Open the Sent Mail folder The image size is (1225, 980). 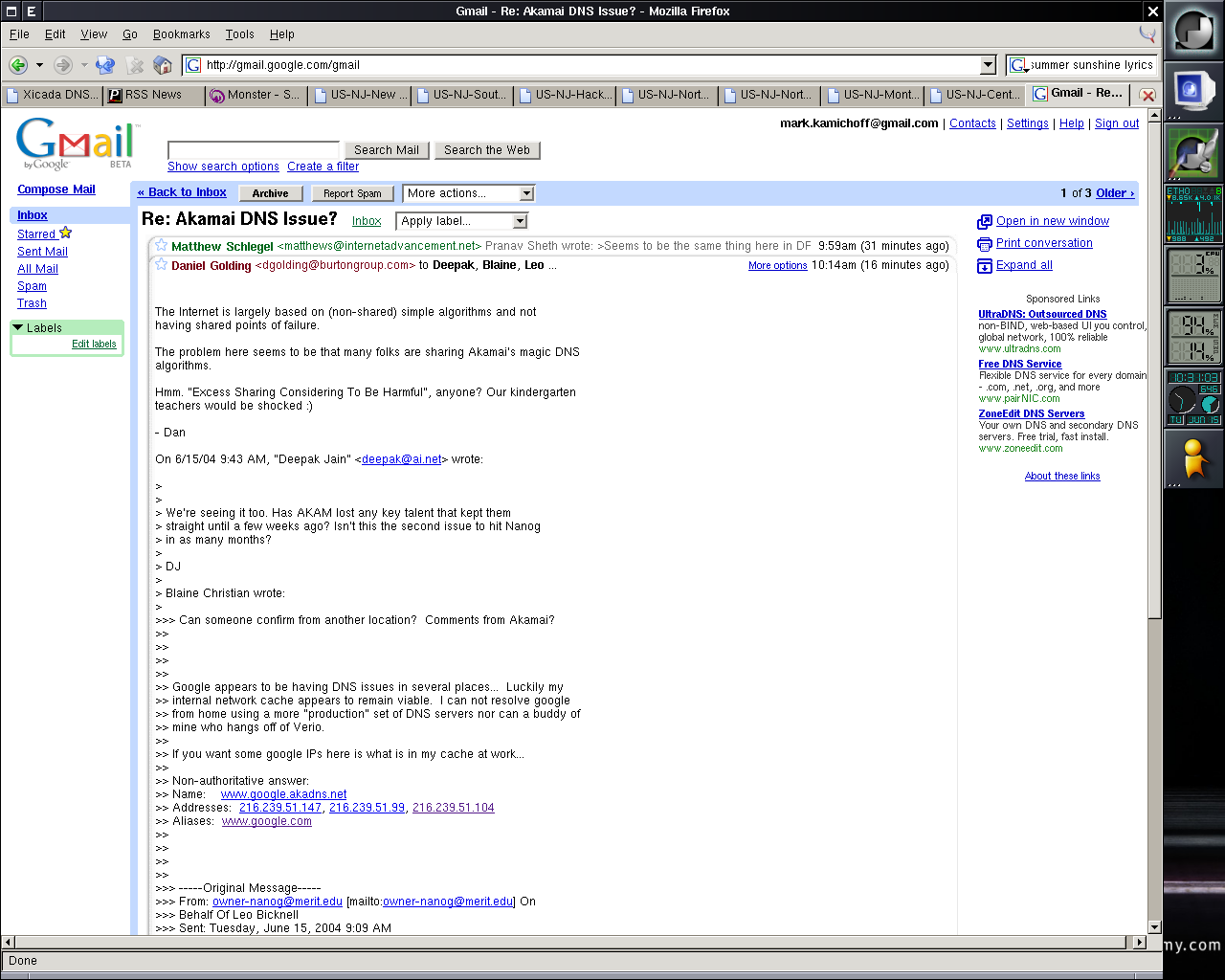tap(42, 252)
